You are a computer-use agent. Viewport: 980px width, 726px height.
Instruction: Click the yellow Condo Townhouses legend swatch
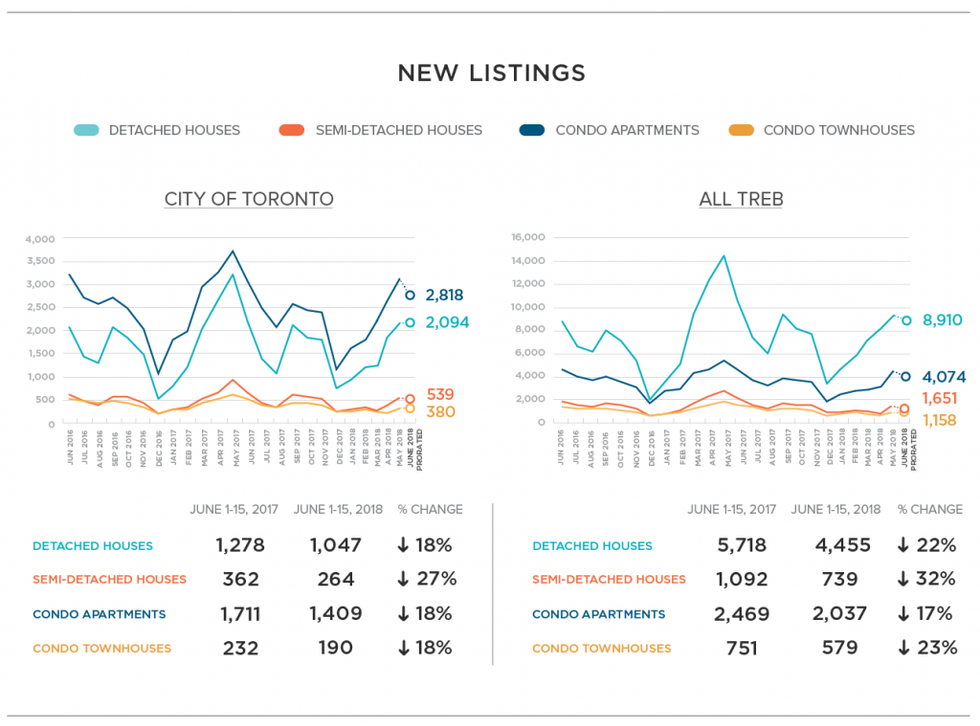741,130
